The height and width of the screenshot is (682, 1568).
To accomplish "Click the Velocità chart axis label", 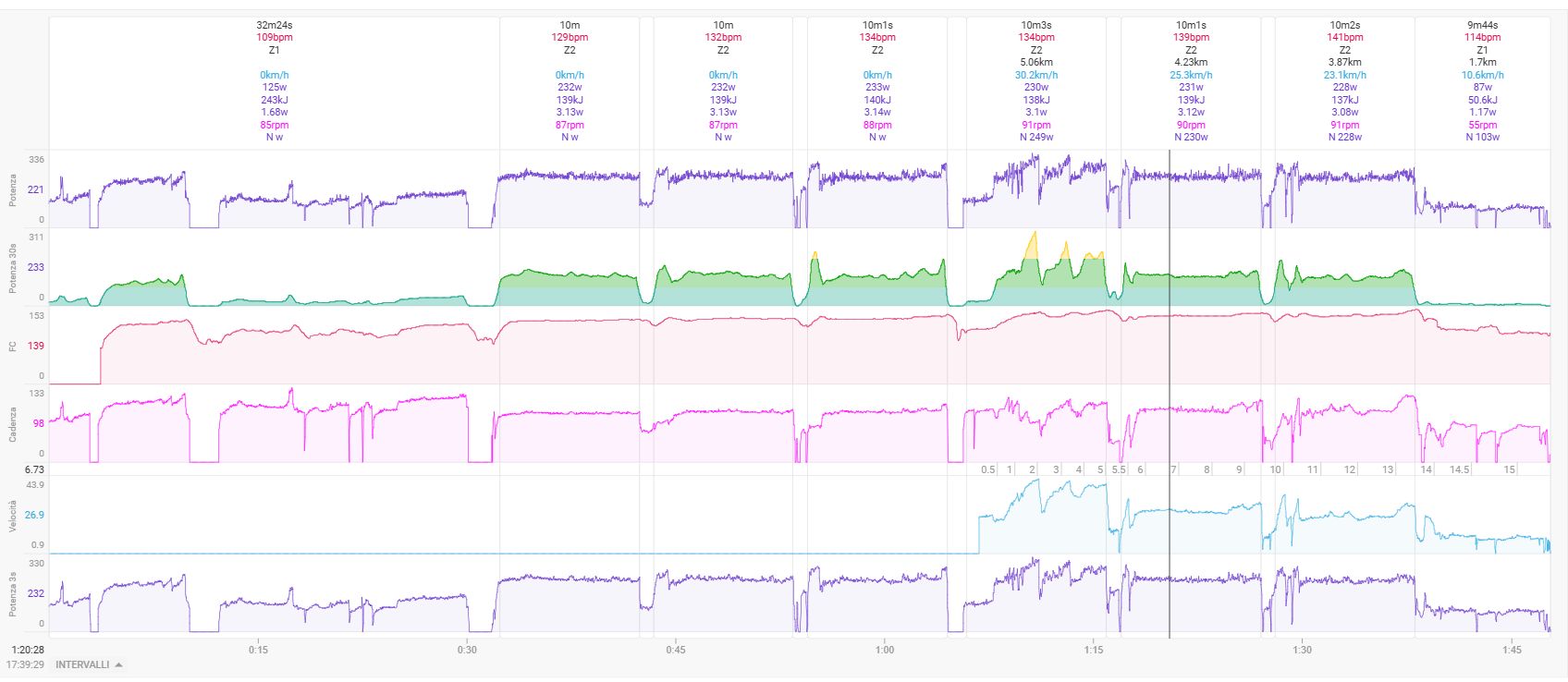I will [13, 516].
